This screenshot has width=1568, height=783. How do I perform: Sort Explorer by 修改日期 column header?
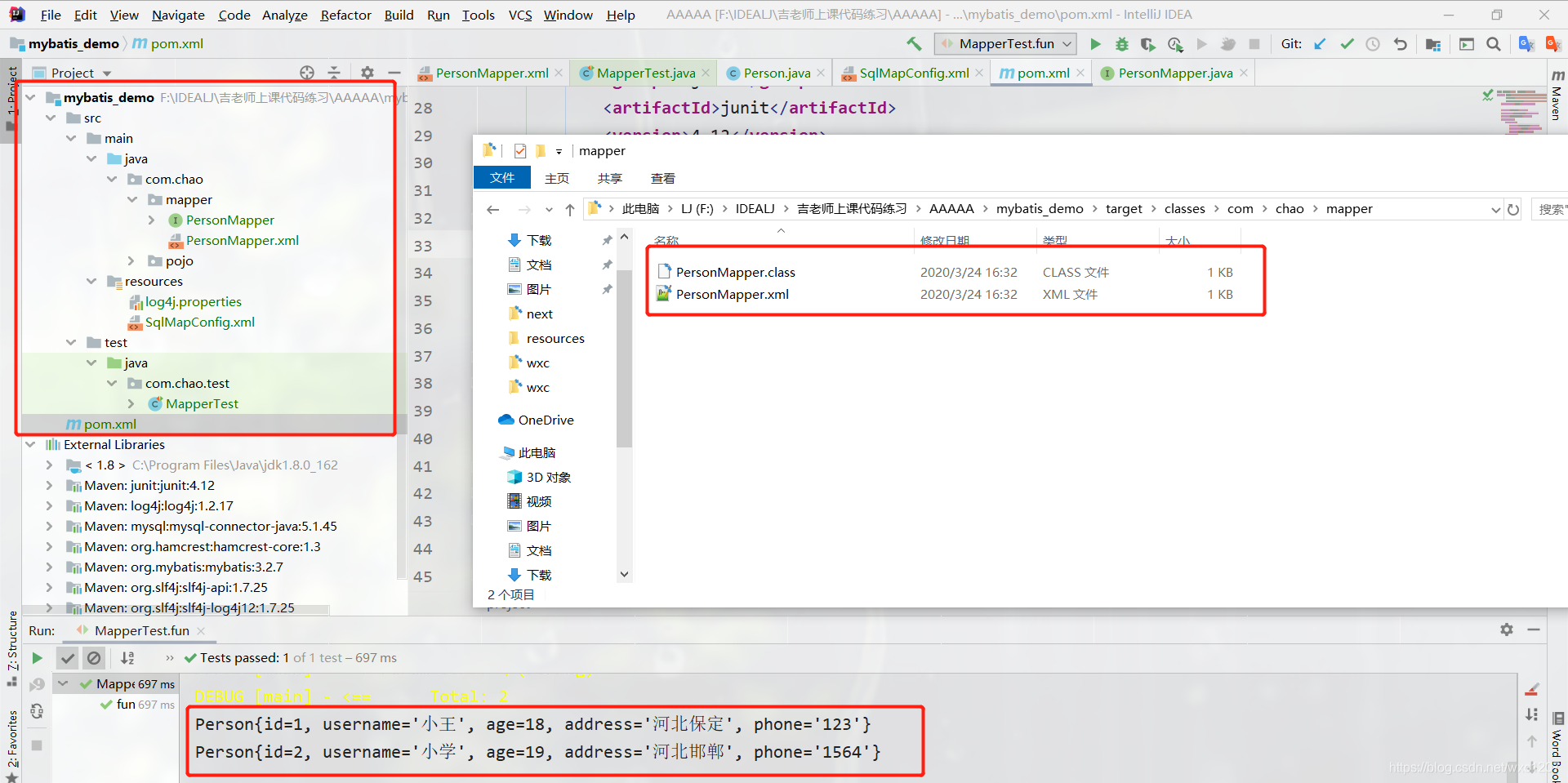click(945, 241)
